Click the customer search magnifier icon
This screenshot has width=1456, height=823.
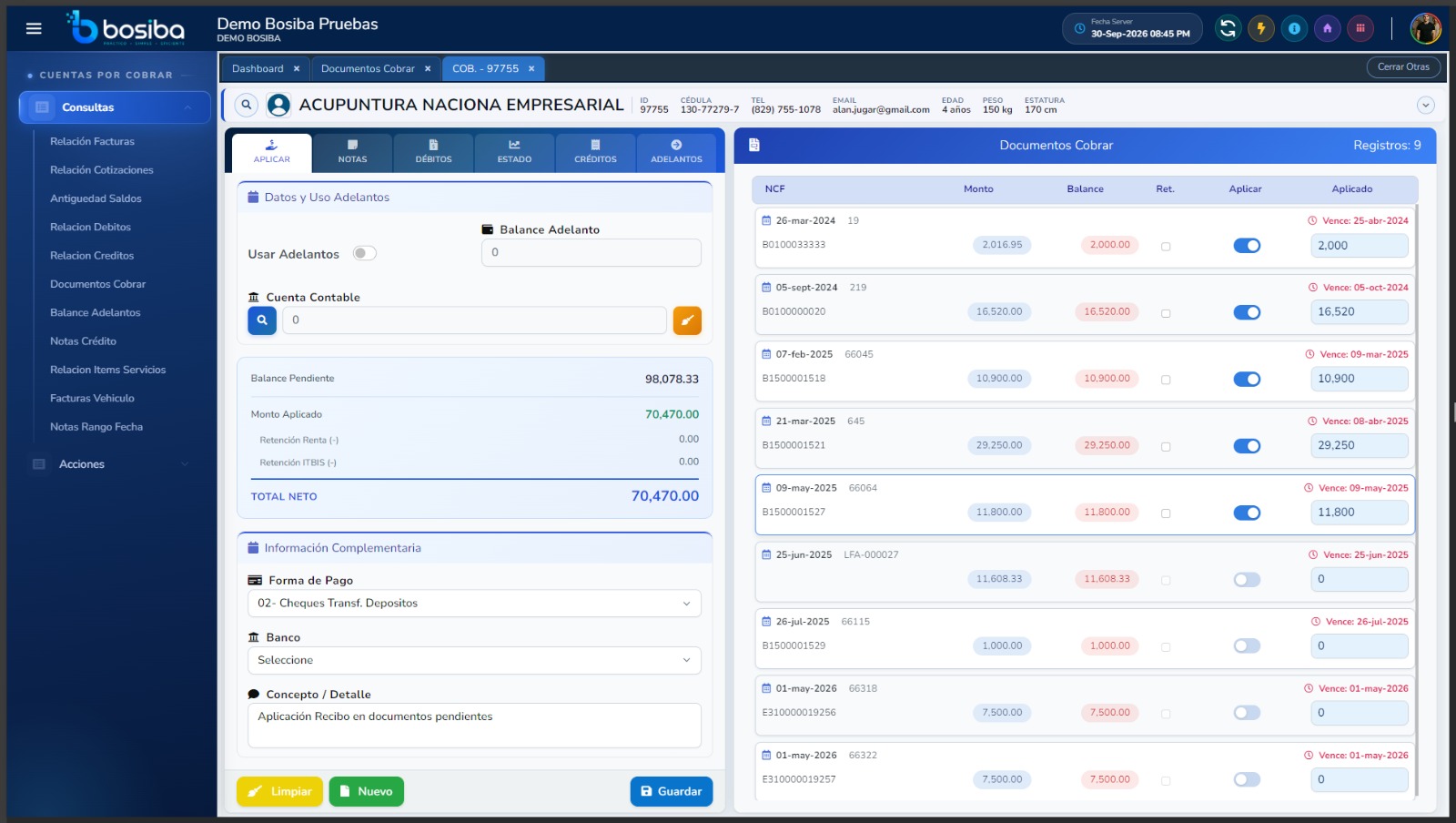[246, 106]
